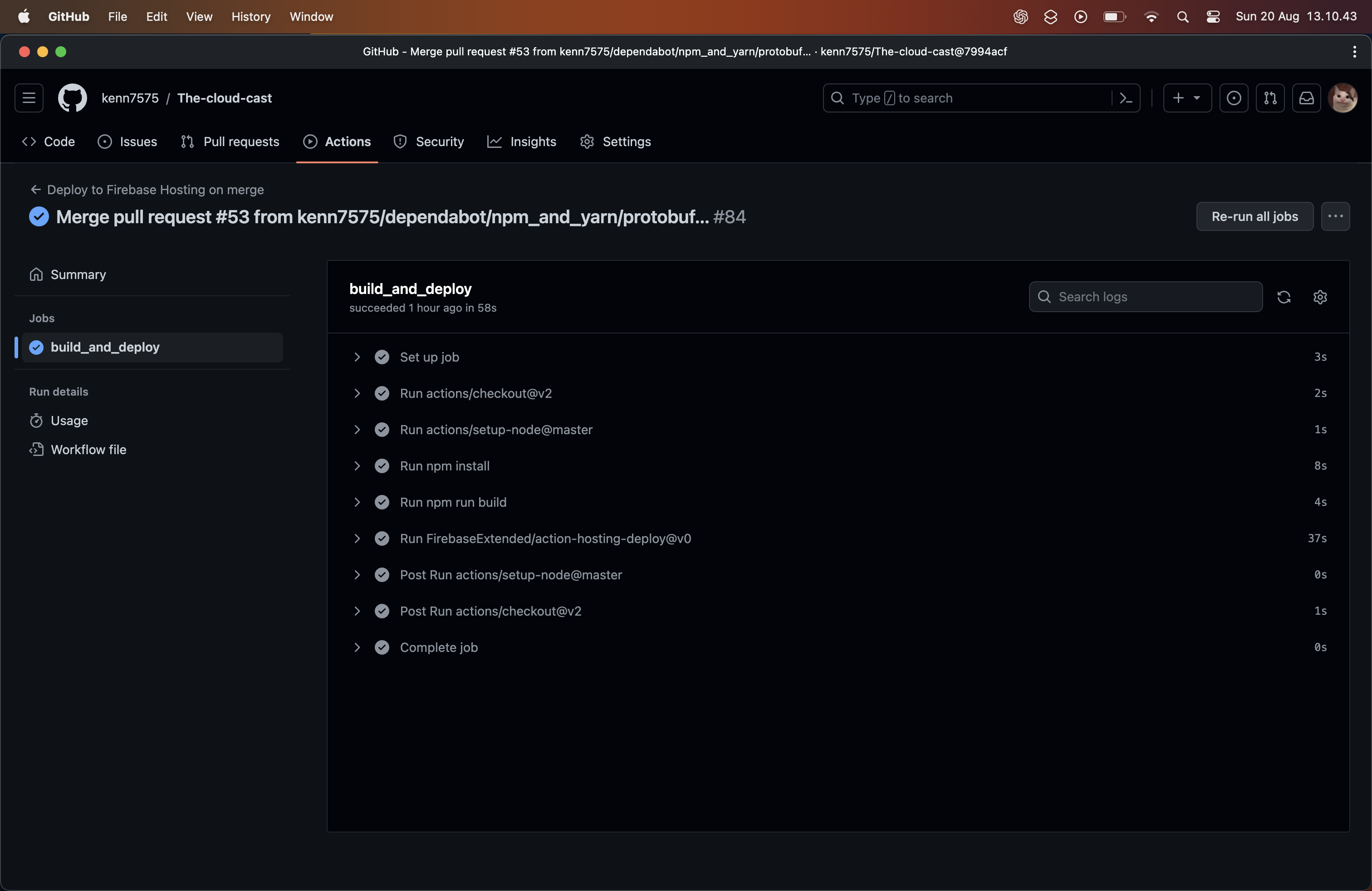This screenshot has height=891, width=1372.
Task: Click the Complete job success checkmark
Action: point(382,648)
